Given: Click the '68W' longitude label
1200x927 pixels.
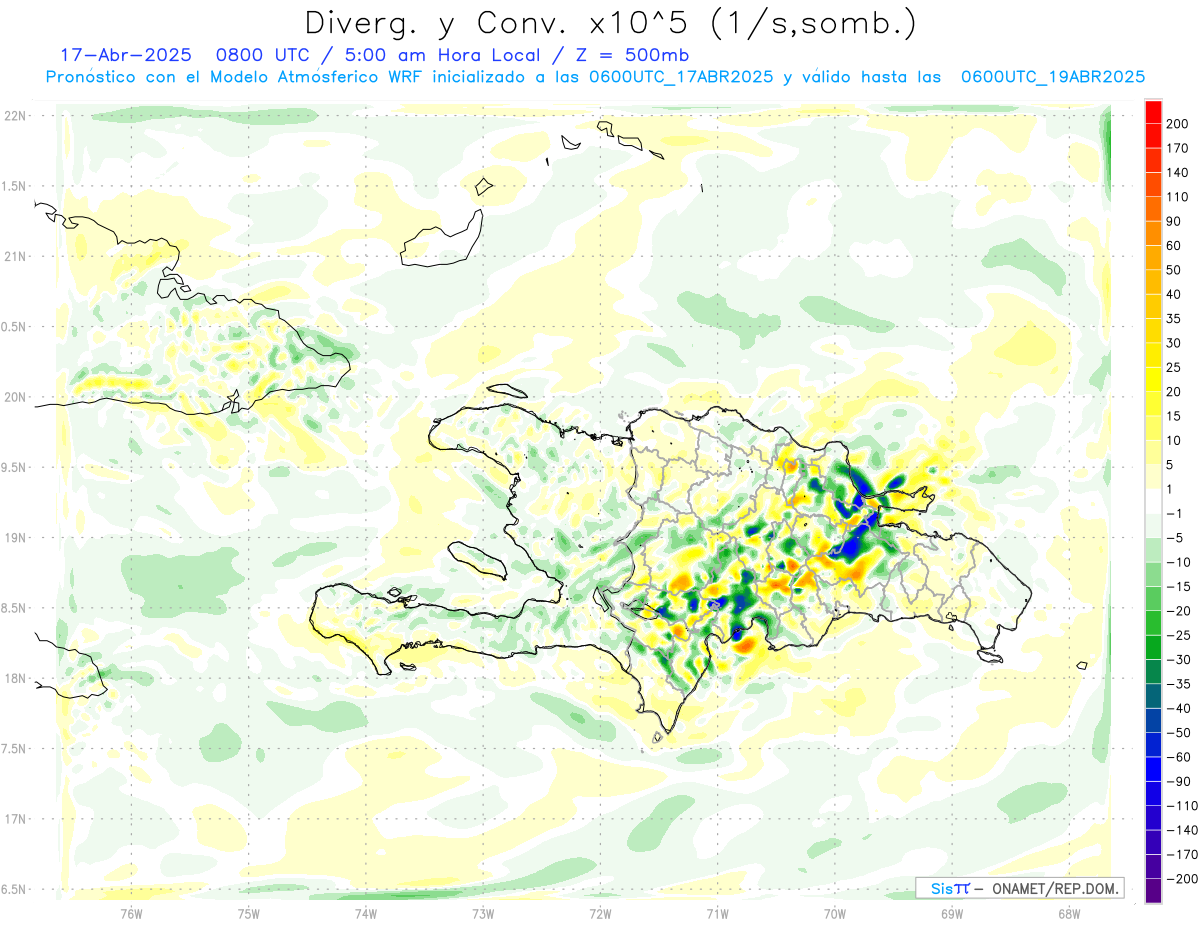Looking at the screenshot, I should point(1068,914).
